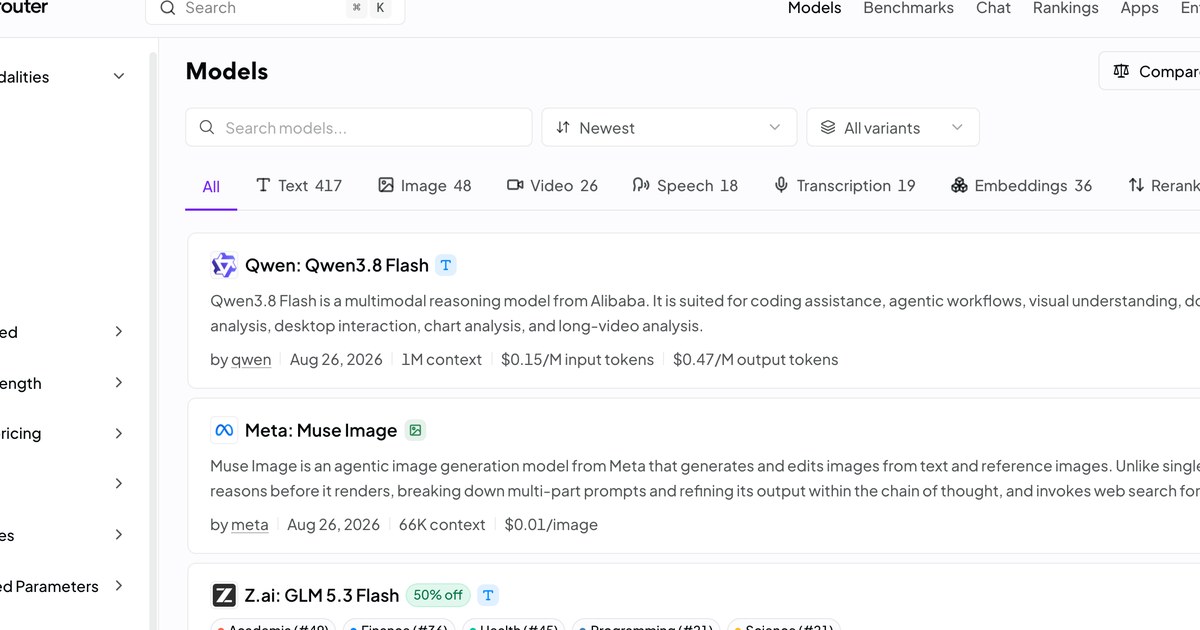Open the All variants dropdown
Viewport: 1200px width, 630px height.
coord(893,127)
